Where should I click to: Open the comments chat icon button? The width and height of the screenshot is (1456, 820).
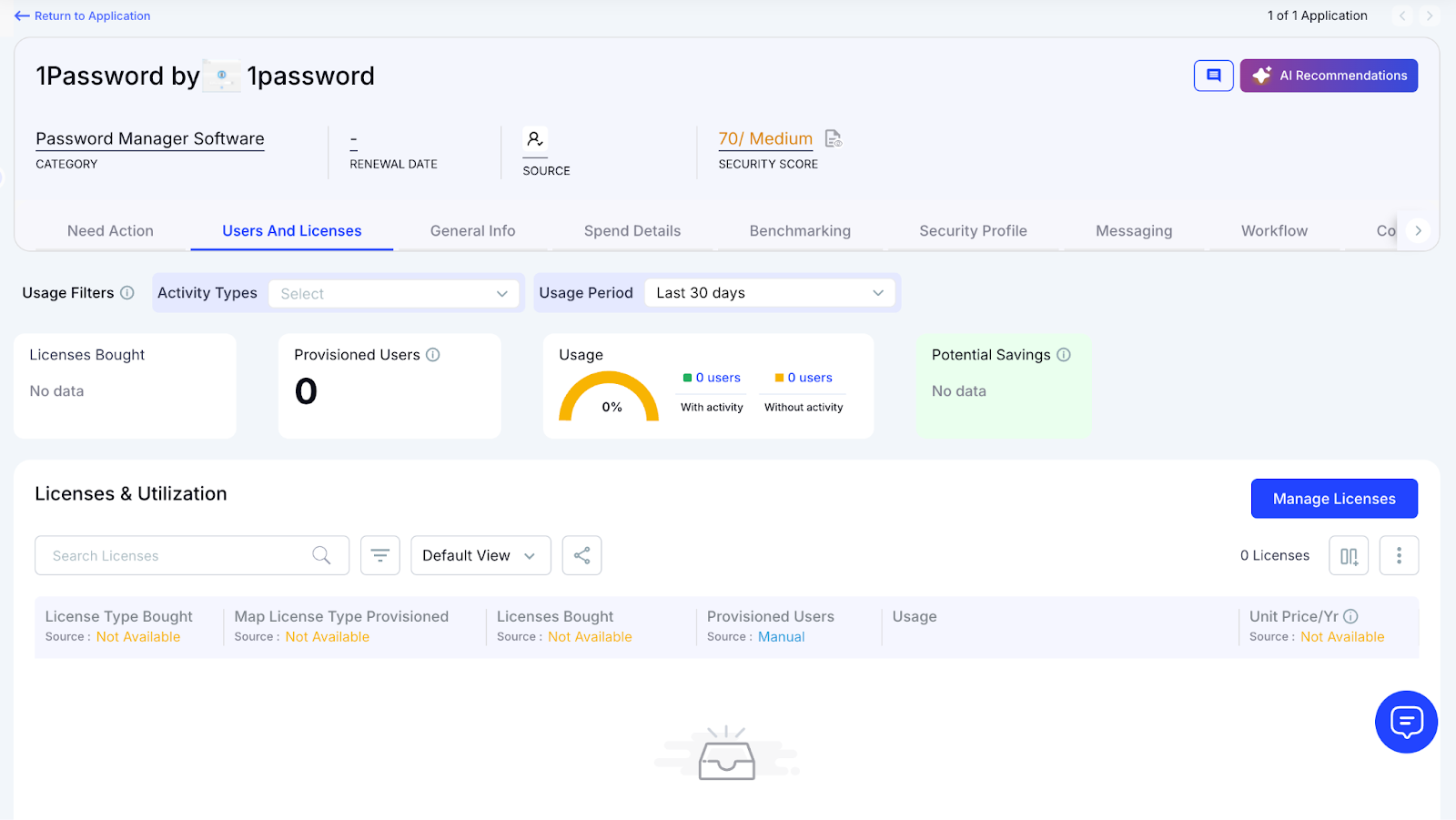click(1214, 76)
